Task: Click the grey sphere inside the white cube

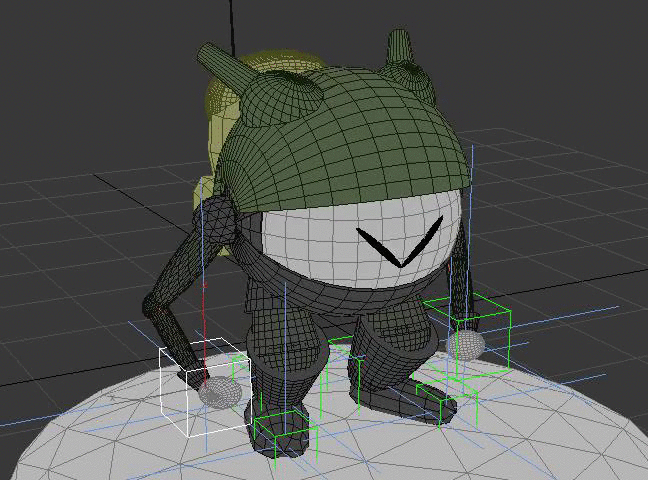Action: 220,392
